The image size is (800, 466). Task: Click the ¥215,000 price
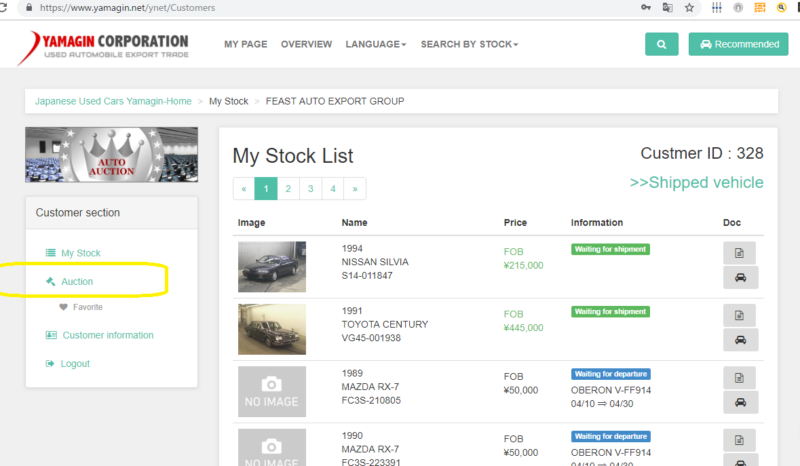coord(523,265)
